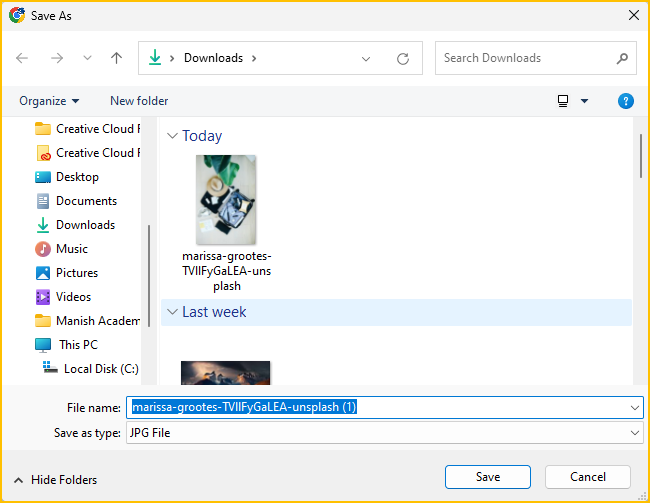Screen dimensions: 650x503
Task: Click the change view layout icon
Action: tap(564, 101)
